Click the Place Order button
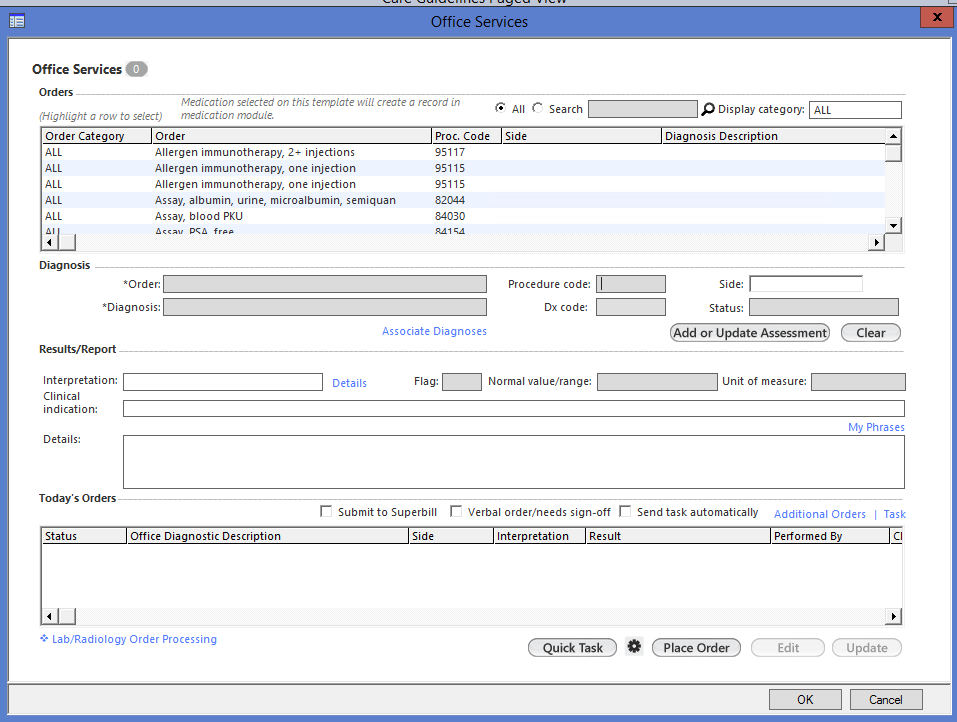 (x=696, y=648)
